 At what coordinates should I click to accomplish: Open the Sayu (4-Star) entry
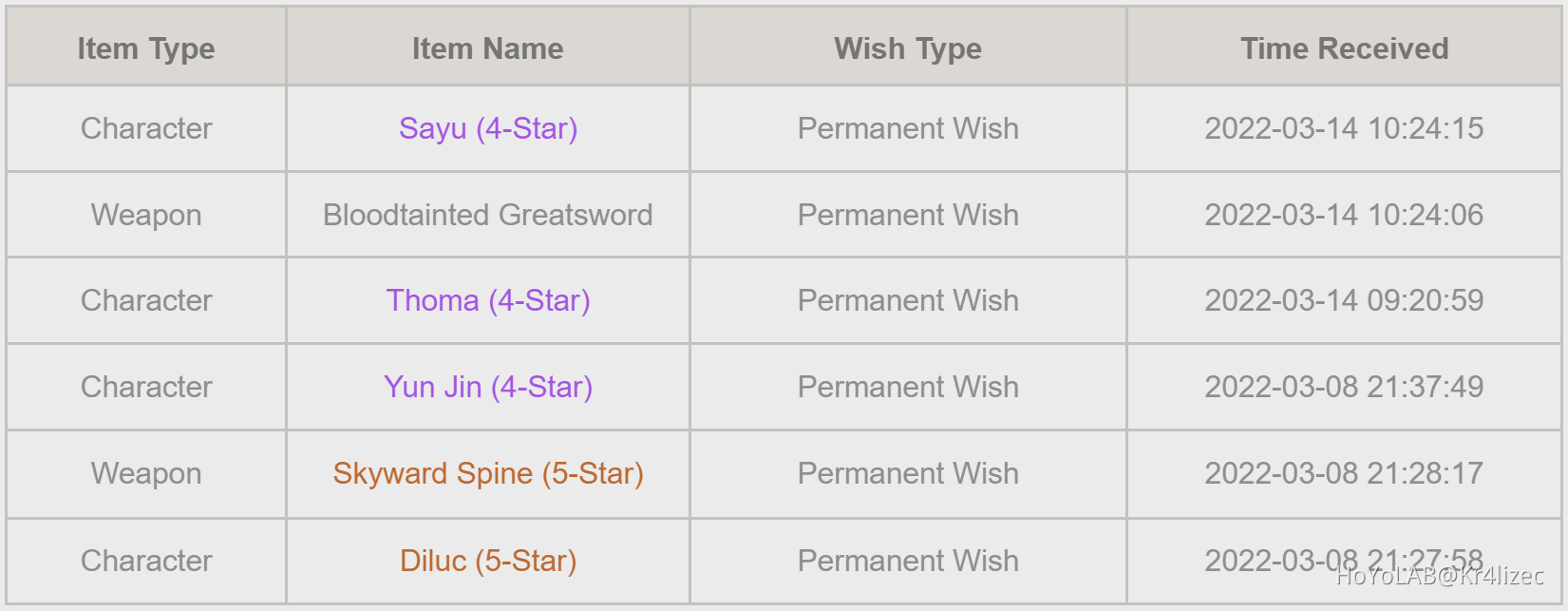tap(488, 128)
